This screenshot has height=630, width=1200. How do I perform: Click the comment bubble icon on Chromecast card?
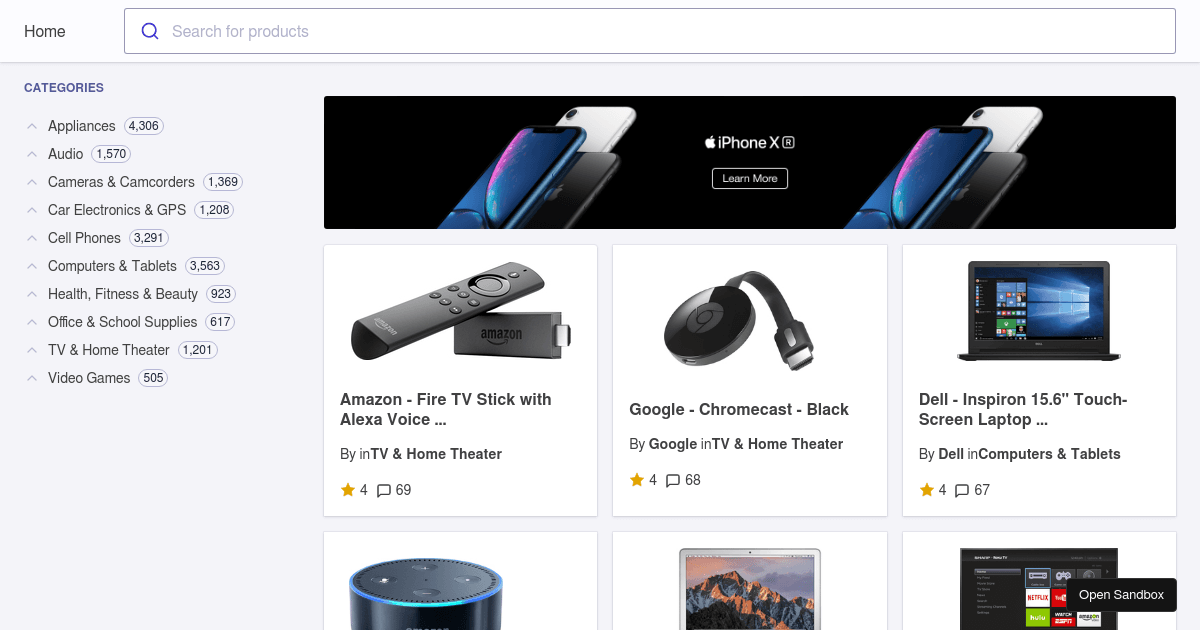tap(672, 480)
